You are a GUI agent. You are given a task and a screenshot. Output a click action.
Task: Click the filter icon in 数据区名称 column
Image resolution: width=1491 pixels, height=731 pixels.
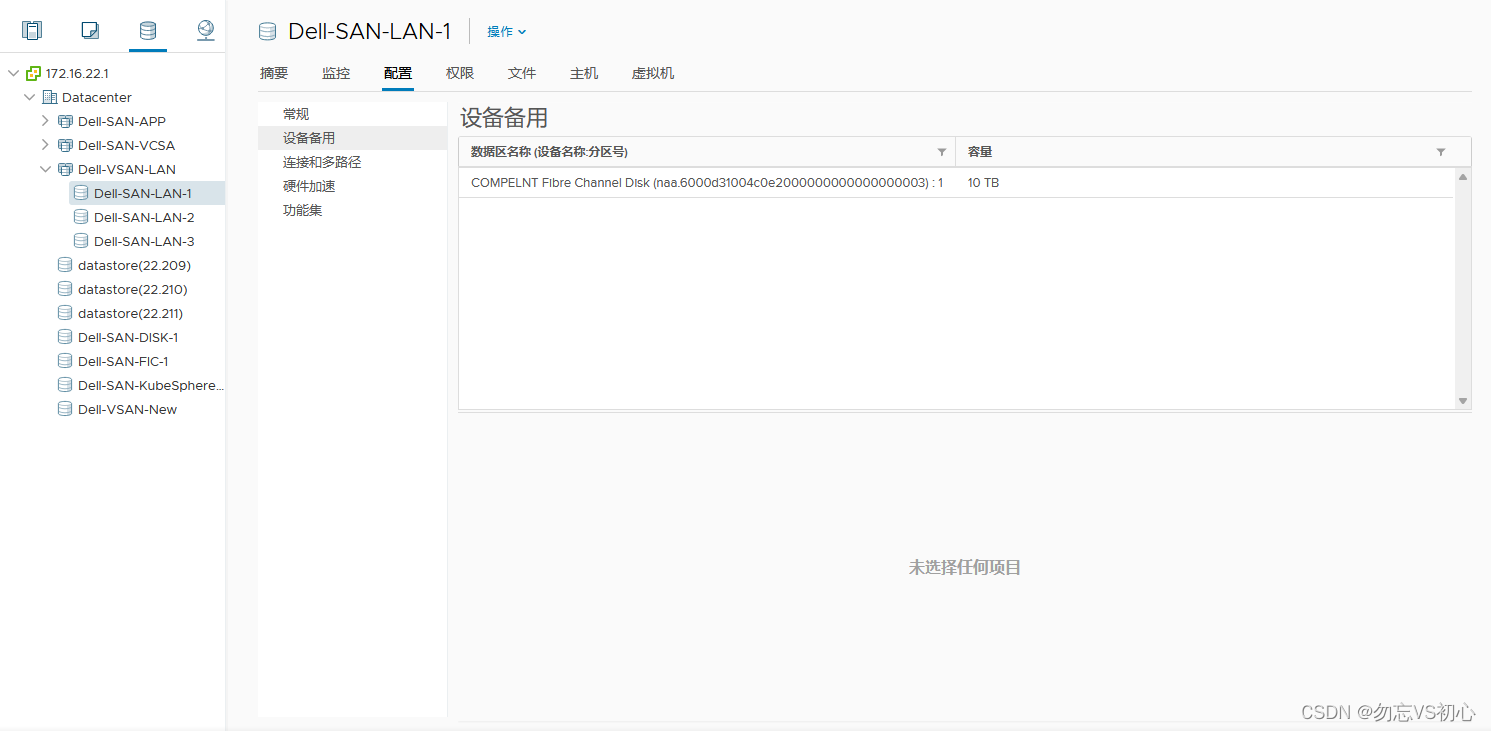click(x=941, y=152)
